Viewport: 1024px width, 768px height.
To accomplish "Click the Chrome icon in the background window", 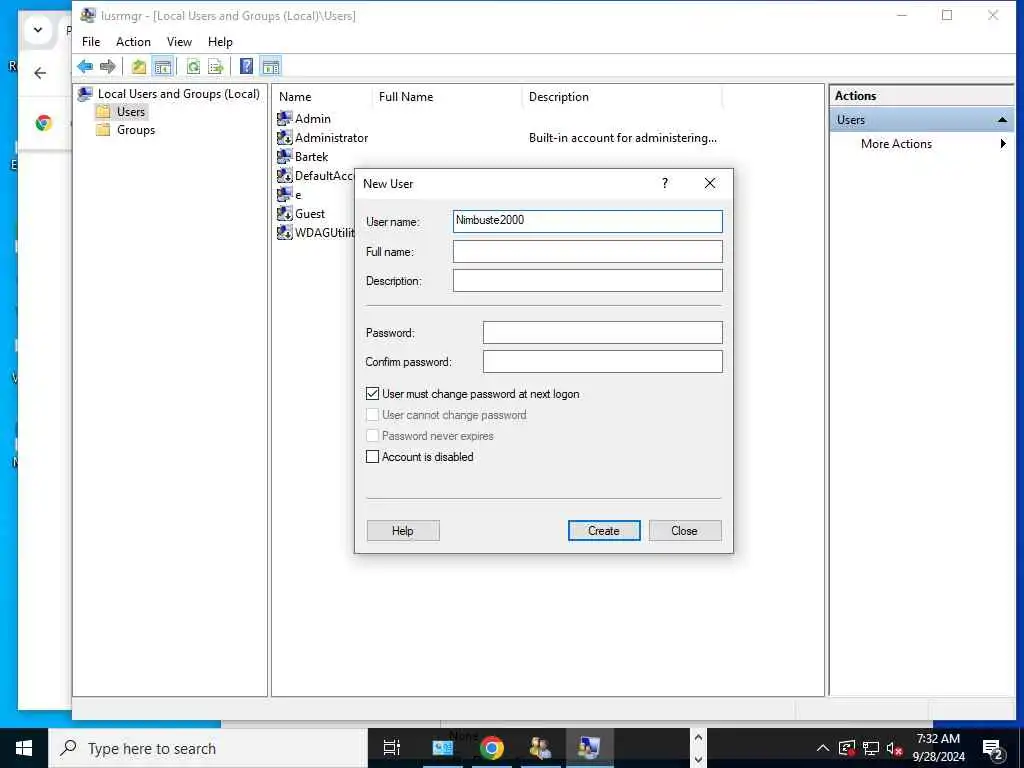I will click(x=44, y=122).
